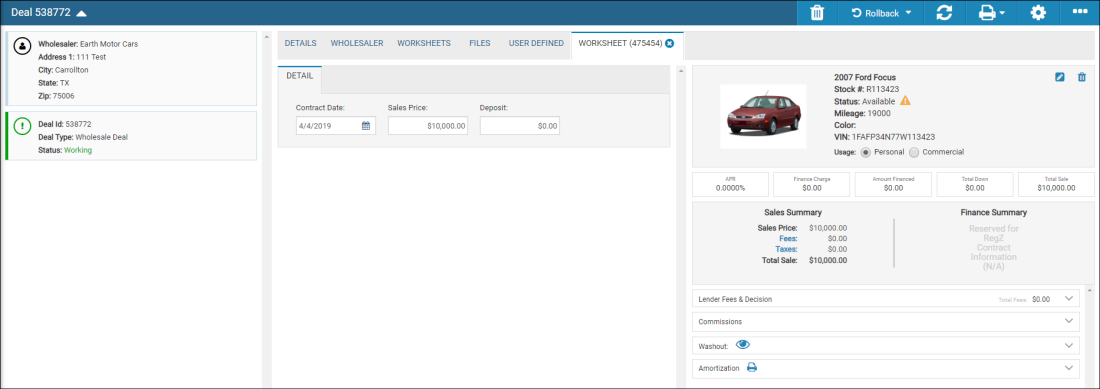Open the Rollback dropdown

[x=881, y=13]
